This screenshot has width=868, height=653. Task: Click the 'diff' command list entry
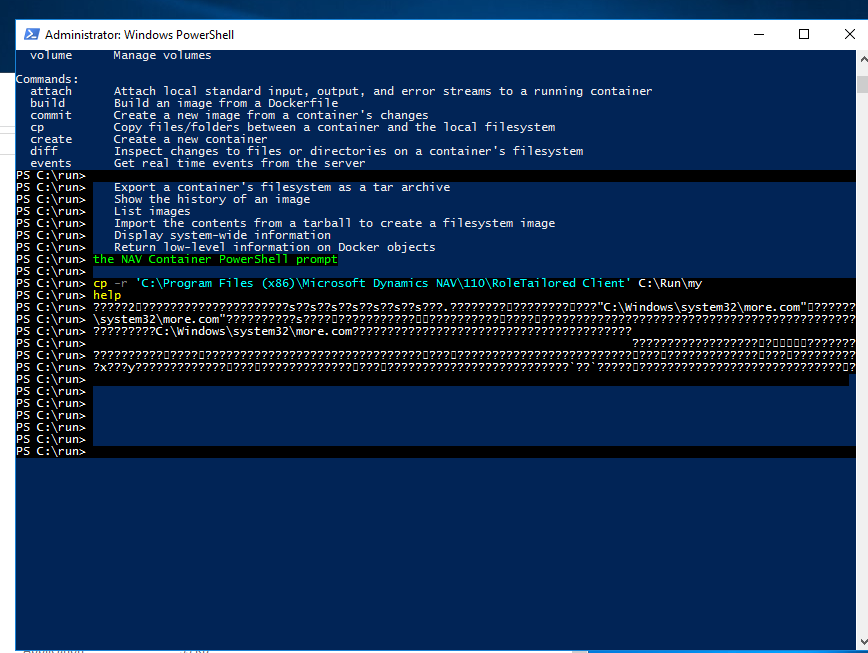point(46,150)
